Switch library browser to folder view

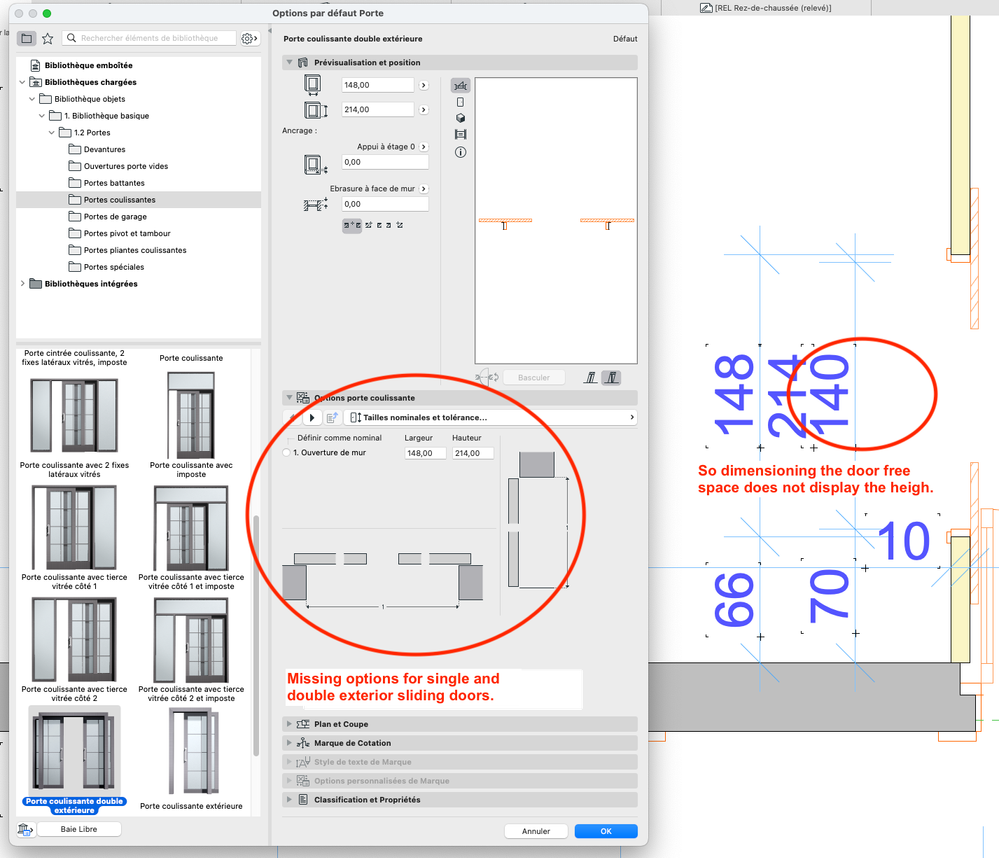tap(27, 38)
